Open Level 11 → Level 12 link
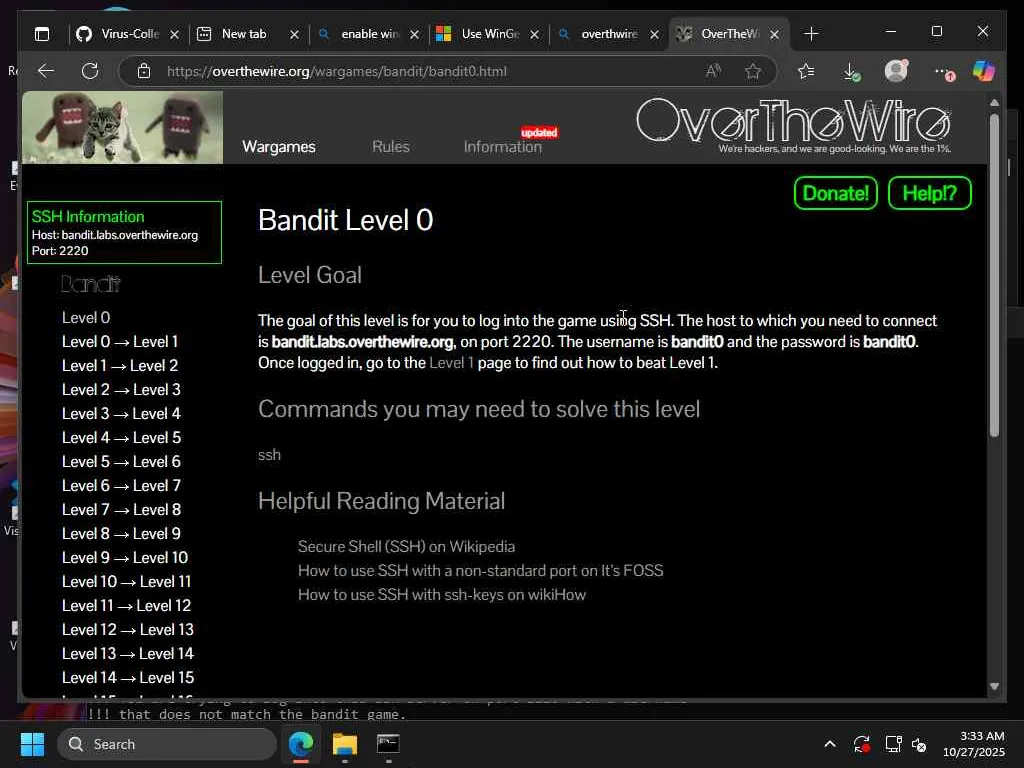Image resolution: width=1024 pixels, height=768 pixels. (x=126, y=606)
